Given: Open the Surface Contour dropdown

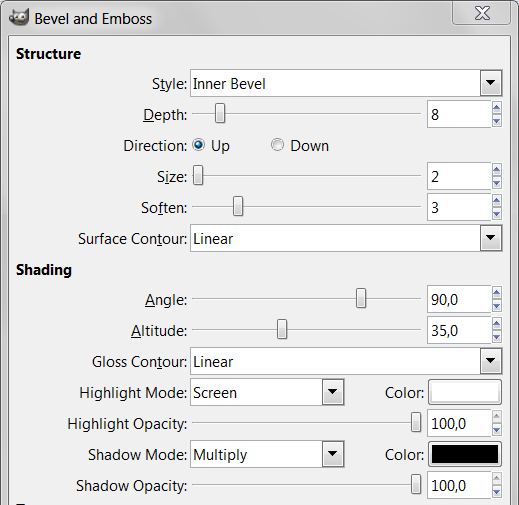Looking at the screenshot, I should pos(346,238).
